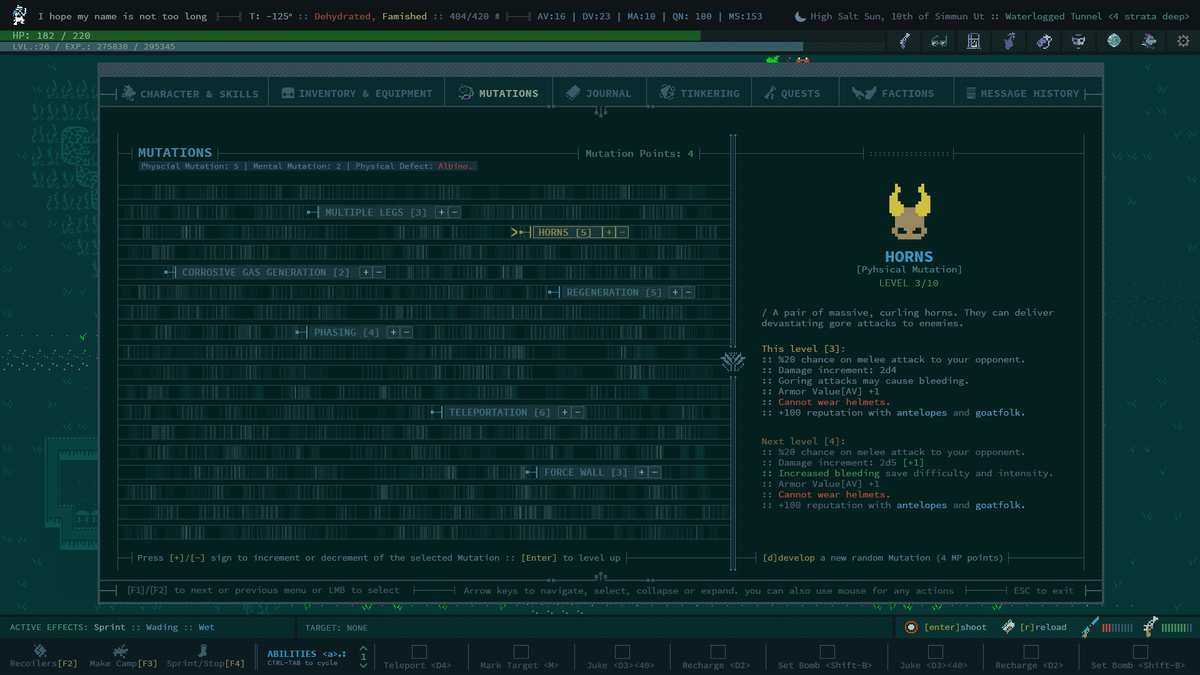Decrement Multiple Legs with its minus button
Viewport: 1200px width, 675px height.
pyautogui.click(x=455, y=212)
